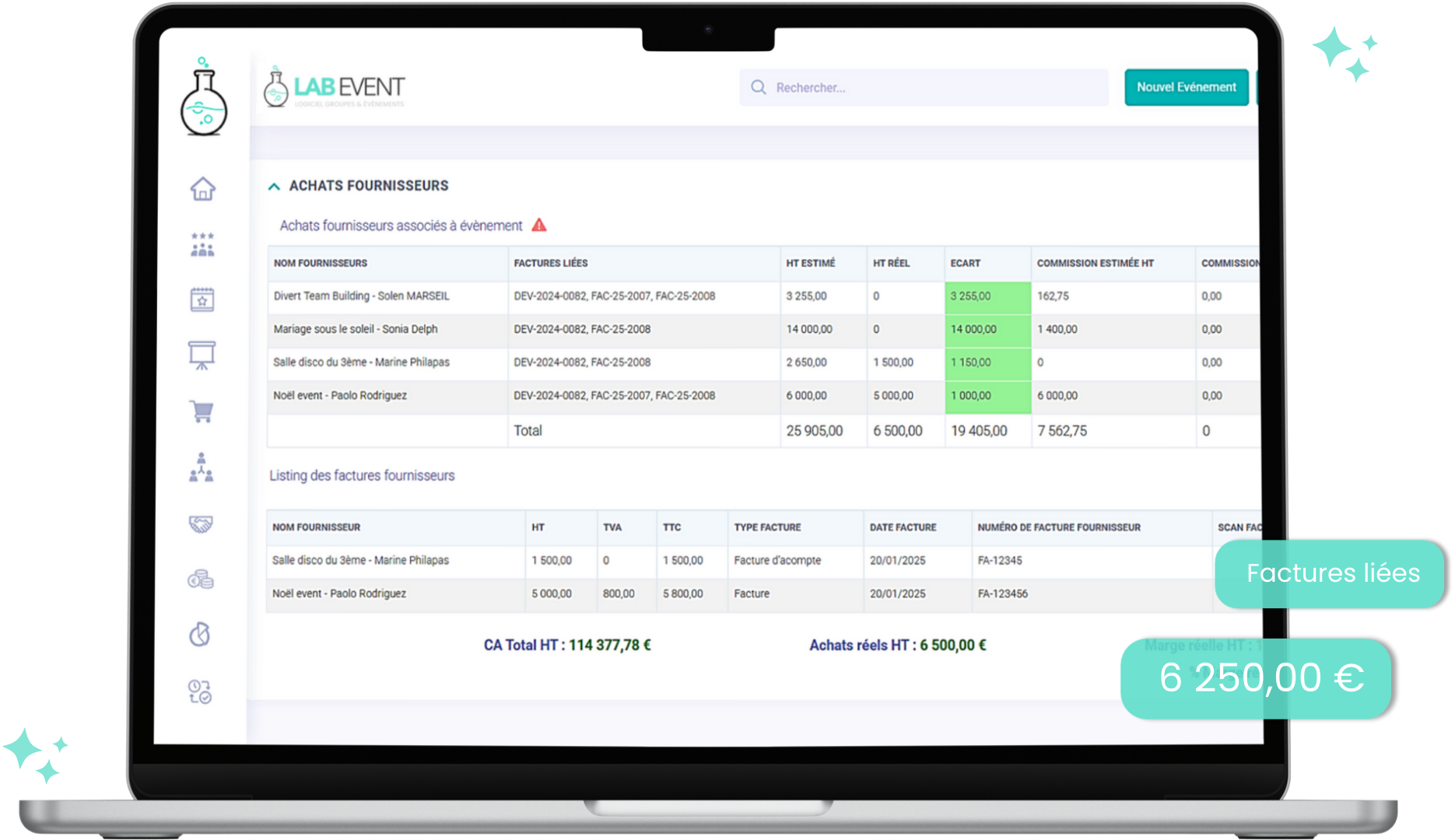Open the euro coins finance icon

(201, 579)
